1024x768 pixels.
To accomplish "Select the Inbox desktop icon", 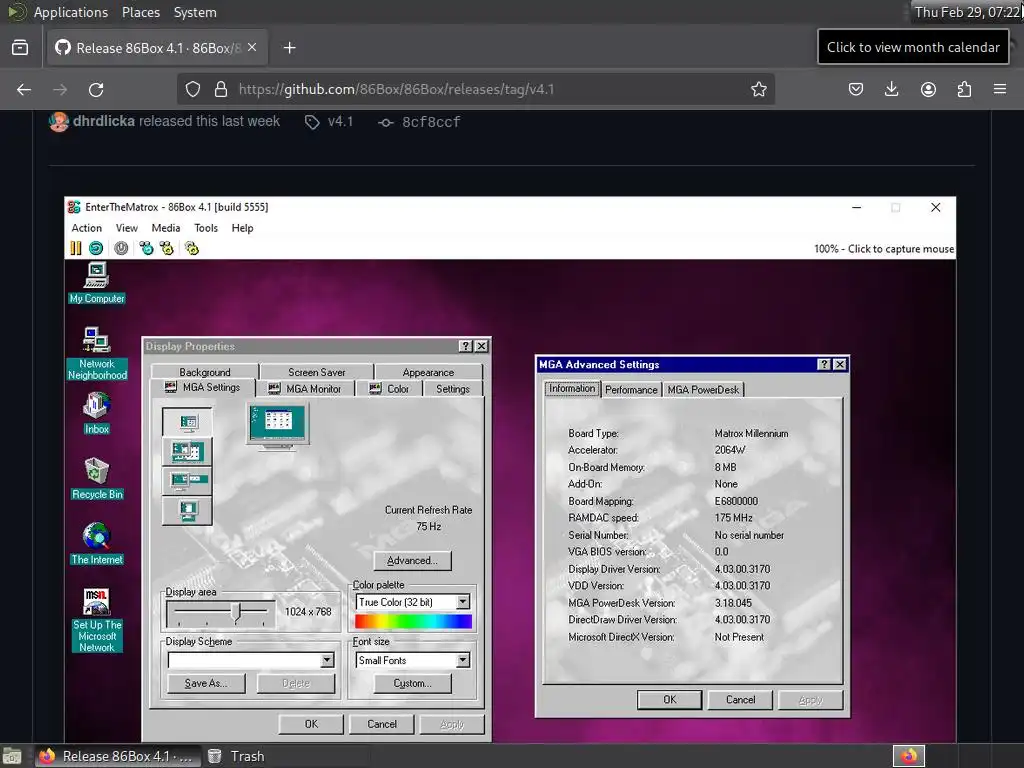I will pos(97,413).
